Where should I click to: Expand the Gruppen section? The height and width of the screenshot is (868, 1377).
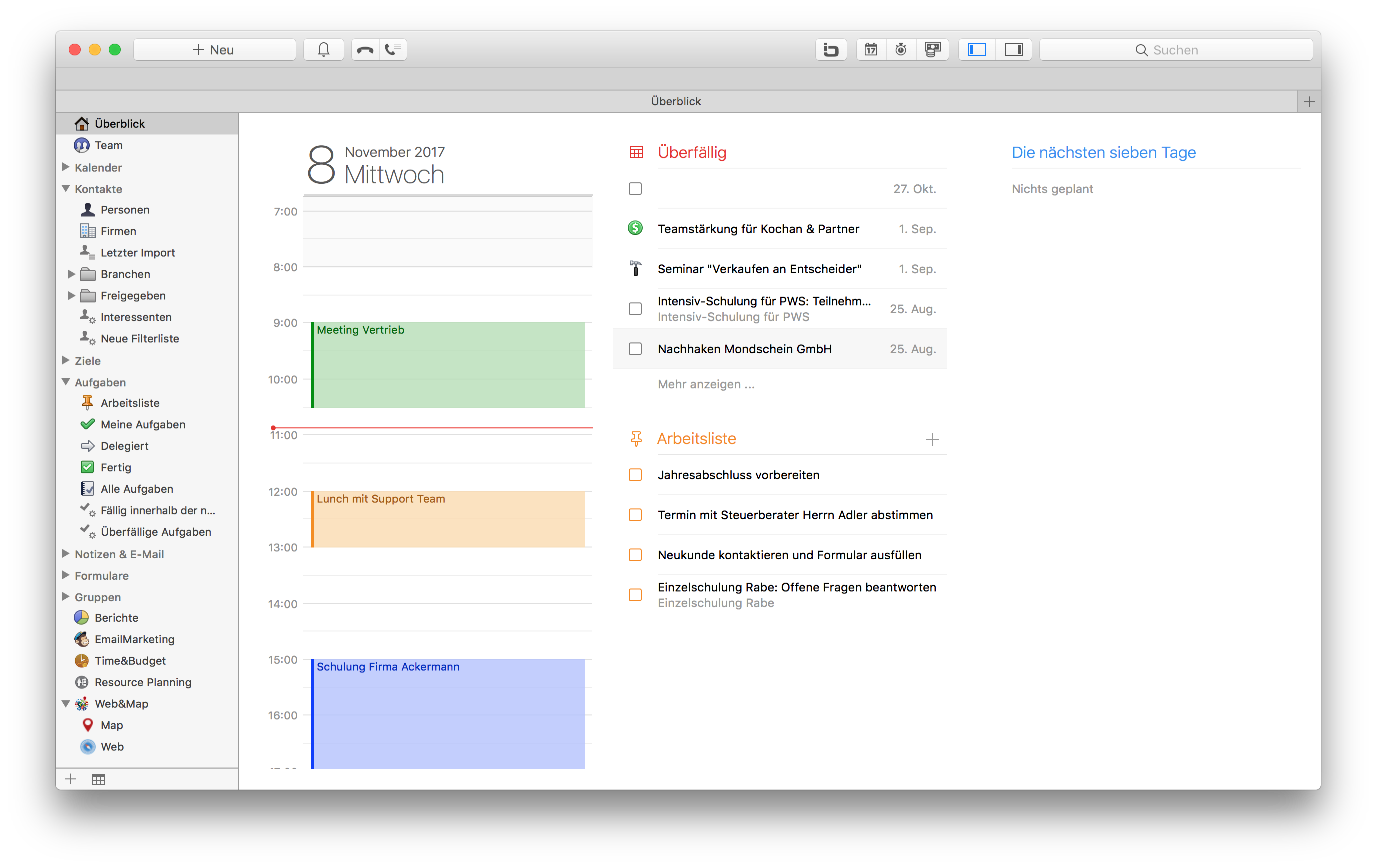click(66, 597)
